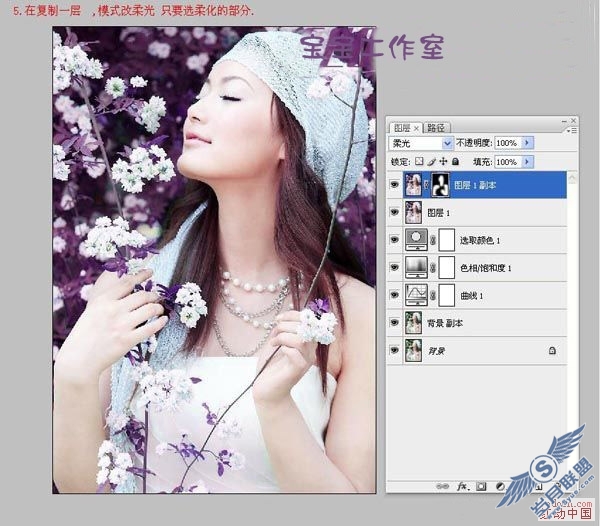Click chain link on 曲线 1 layer
The height and width of the screenshot is (526, 600).
[x=433, y=295]
